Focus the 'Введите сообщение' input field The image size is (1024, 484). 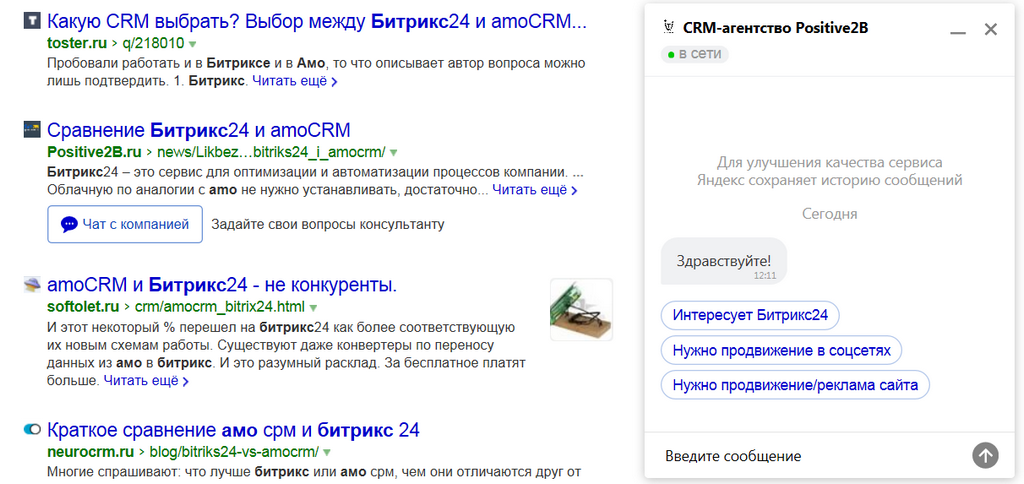[x=810, y=456]
